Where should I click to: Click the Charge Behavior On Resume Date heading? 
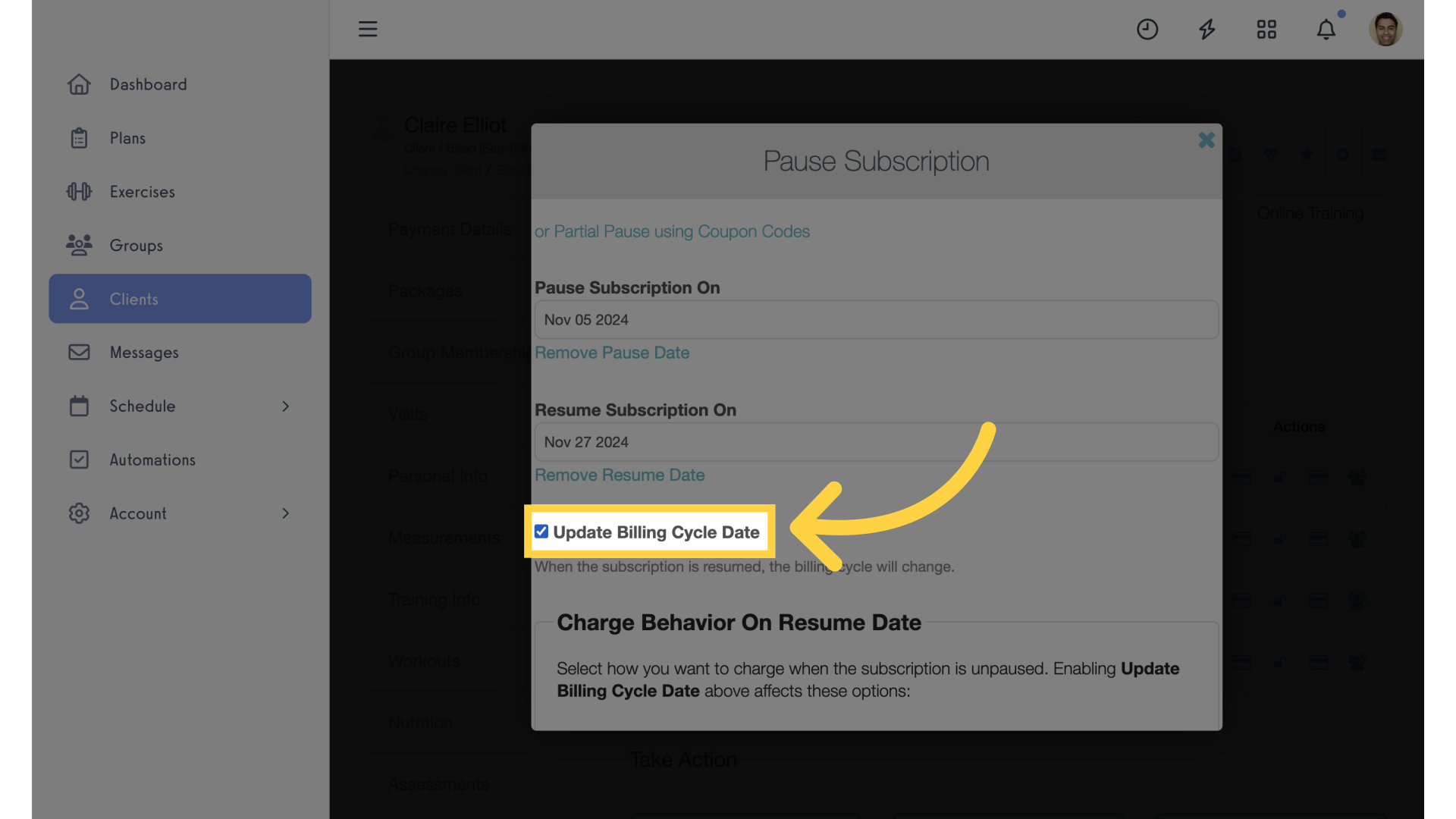coord(739,623)
